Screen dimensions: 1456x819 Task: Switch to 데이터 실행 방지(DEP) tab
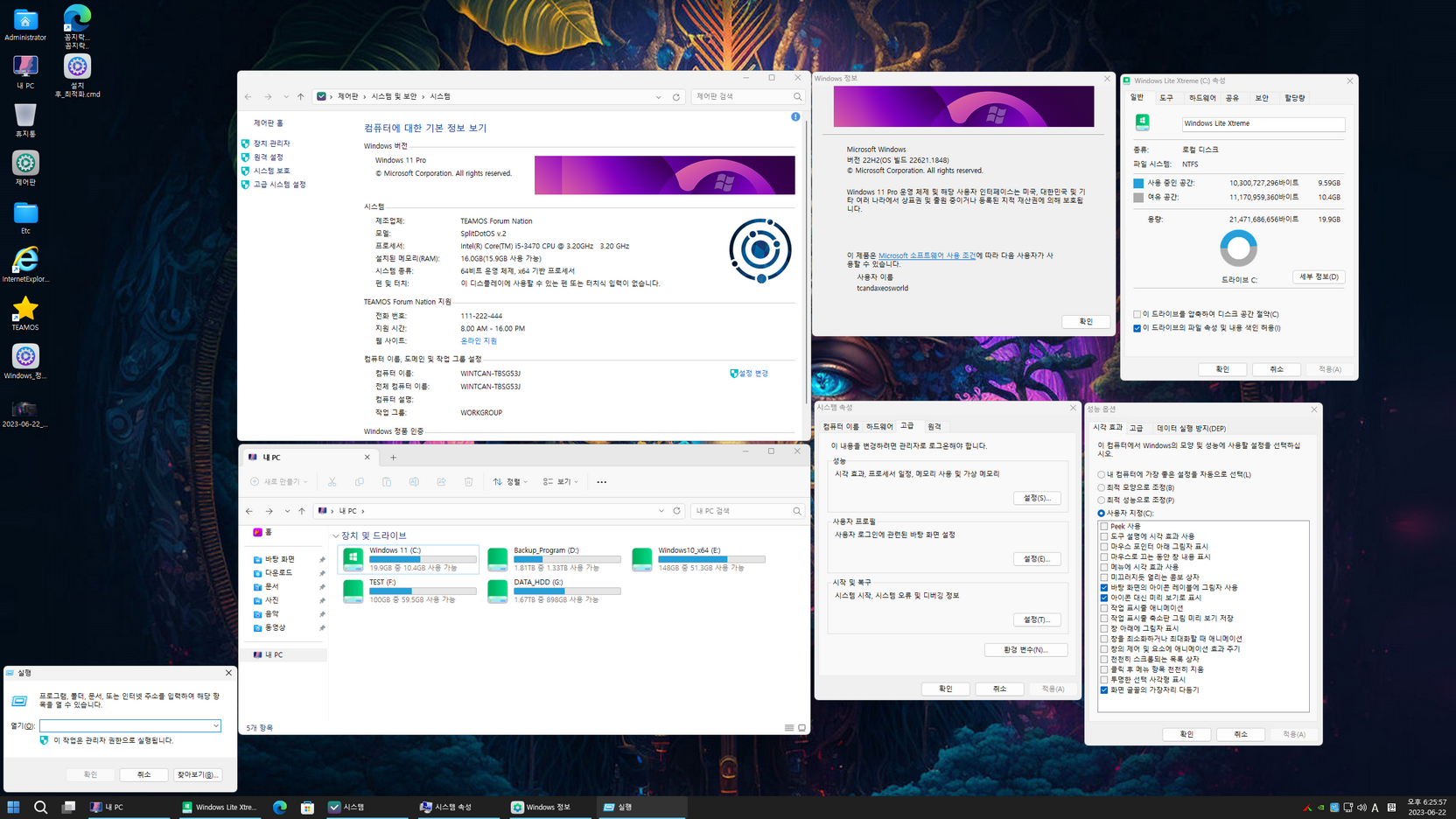click(1191, 429)
